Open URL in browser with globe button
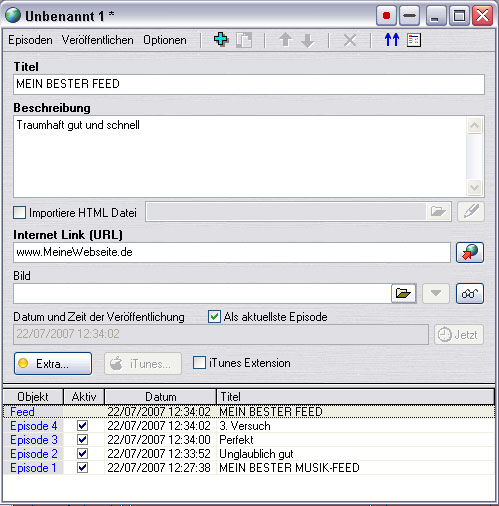The width and height of the screenshot is (499, 506). click(x=470, y=252)
